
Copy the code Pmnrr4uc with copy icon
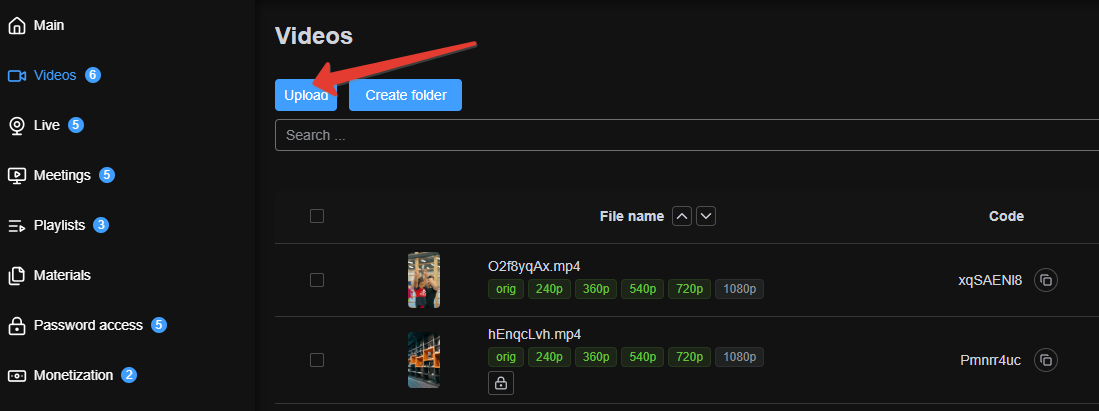point(1046,360)
